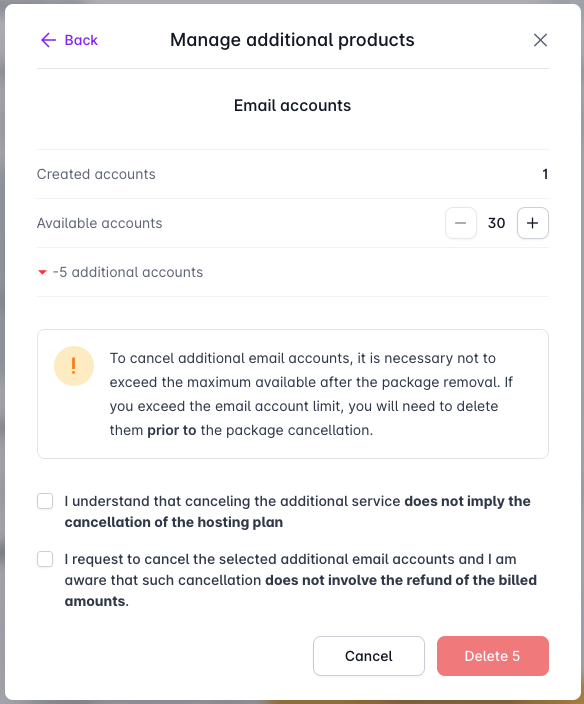Click the Email accounts heading
Viewport: 584px width, 704px height.
[292, 106]
